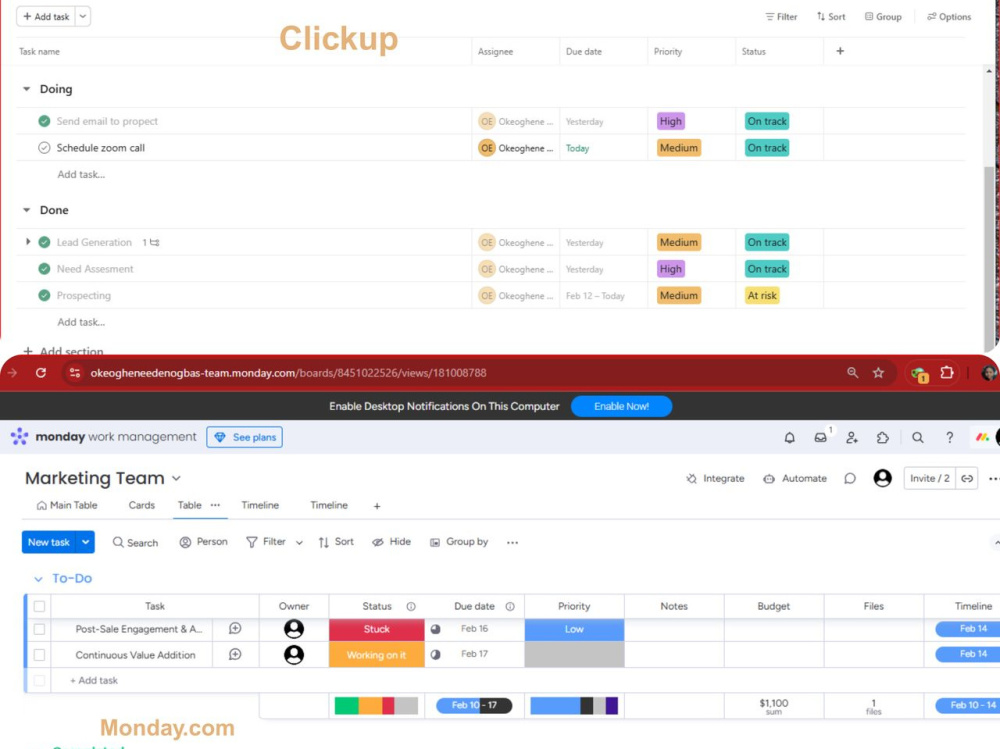Click the board user avatar near Invite

click(883, 478)
